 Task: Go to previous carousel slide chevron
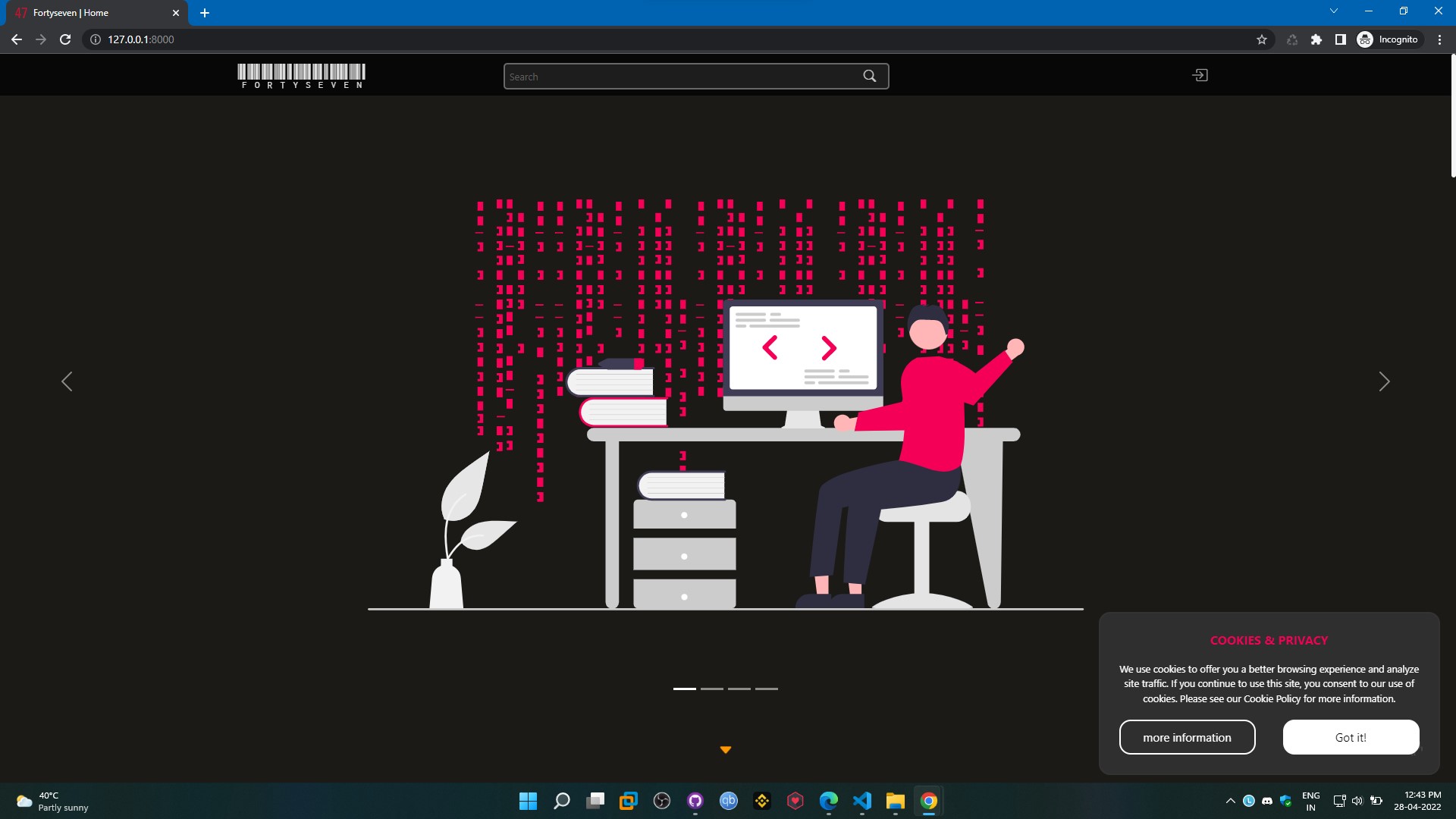(x=67, y=381)
